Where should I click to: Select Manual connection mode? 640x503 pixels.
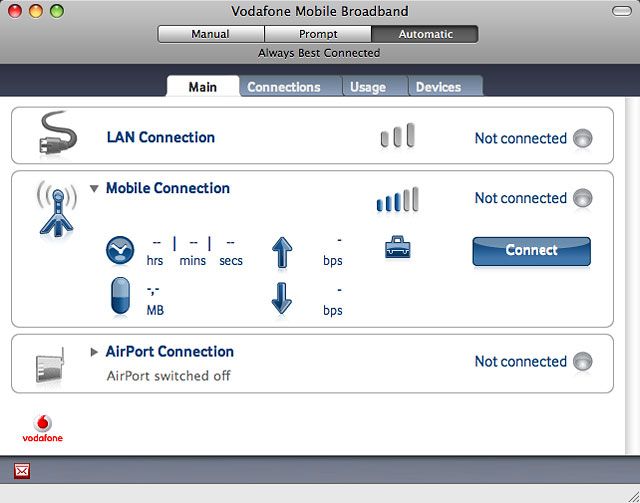210,34
